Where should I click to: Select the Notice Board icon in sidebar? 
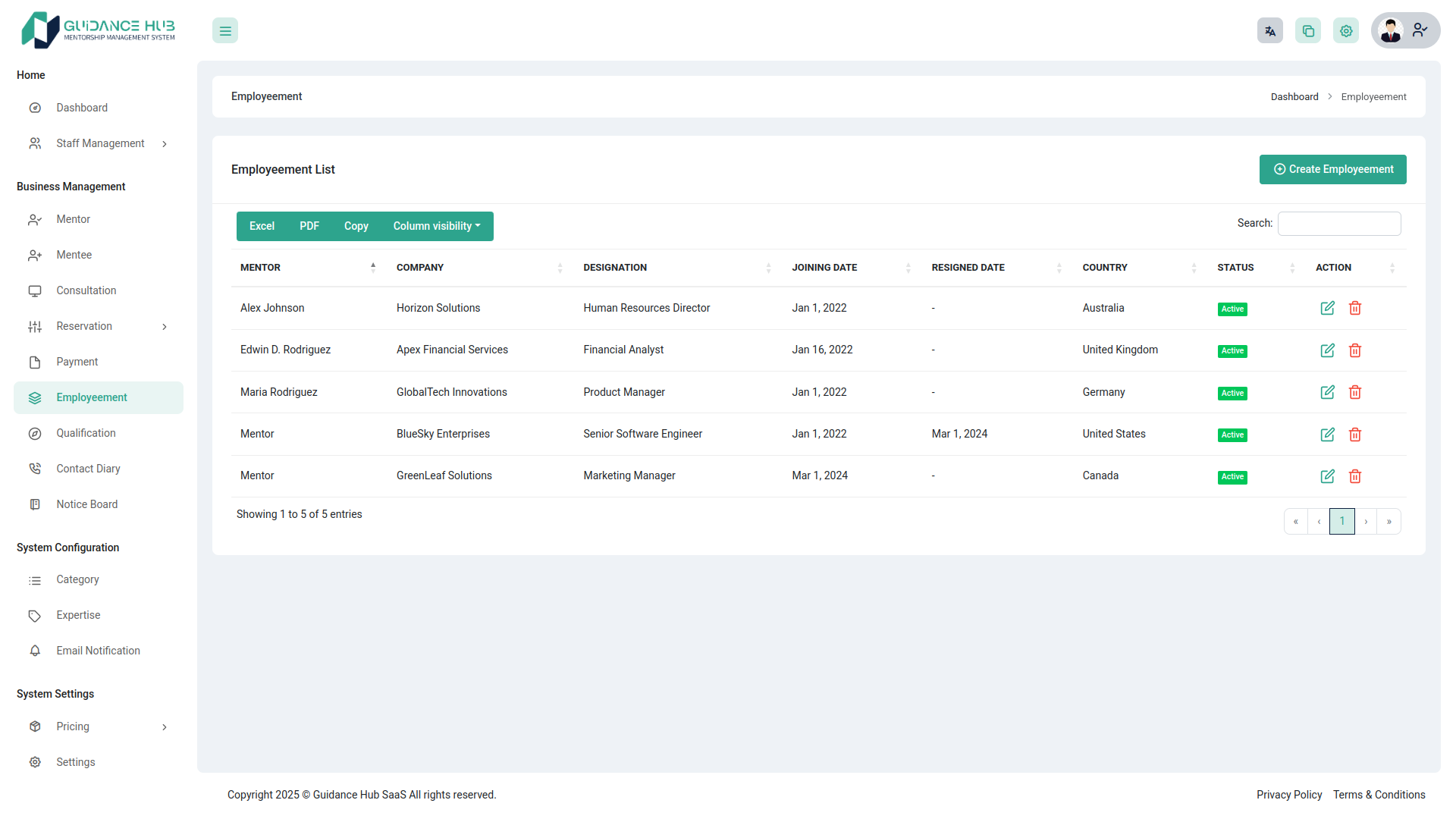[x=35, y=504]
